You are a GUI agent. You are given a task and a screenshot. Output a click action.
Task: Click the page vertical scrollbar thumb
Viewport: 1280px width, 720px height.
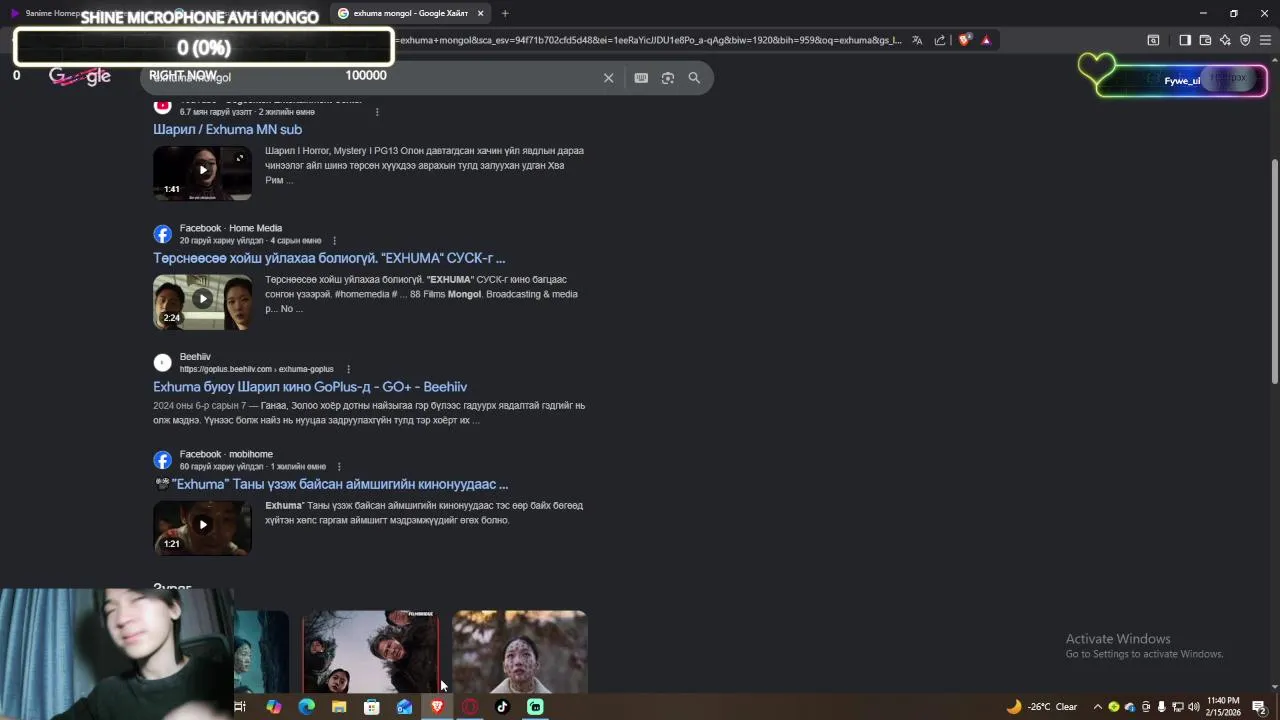[1274, 270]
